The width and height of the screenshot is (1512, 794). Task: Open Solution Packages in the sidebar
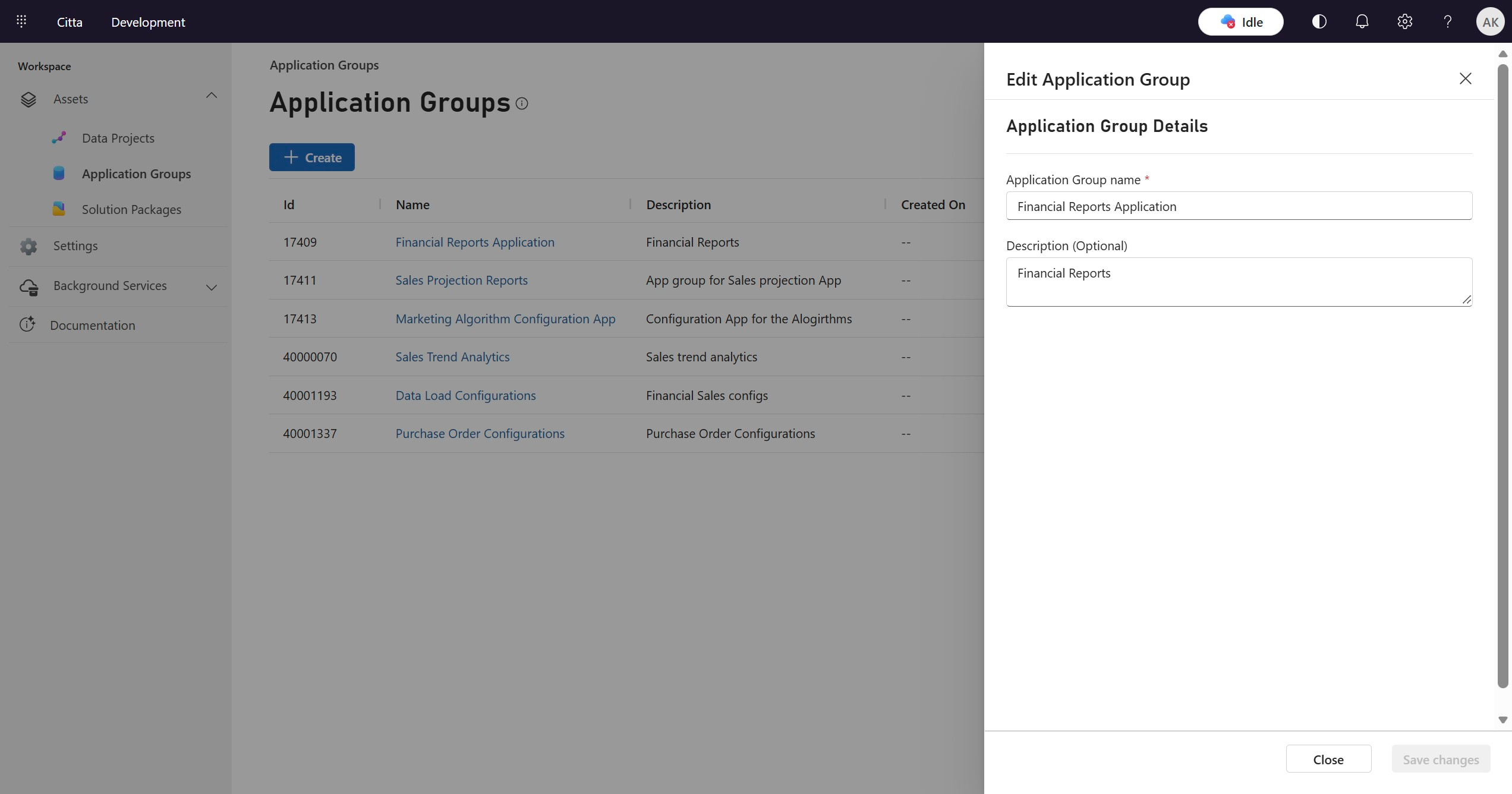pyautogui.click(x=131, y=209)
